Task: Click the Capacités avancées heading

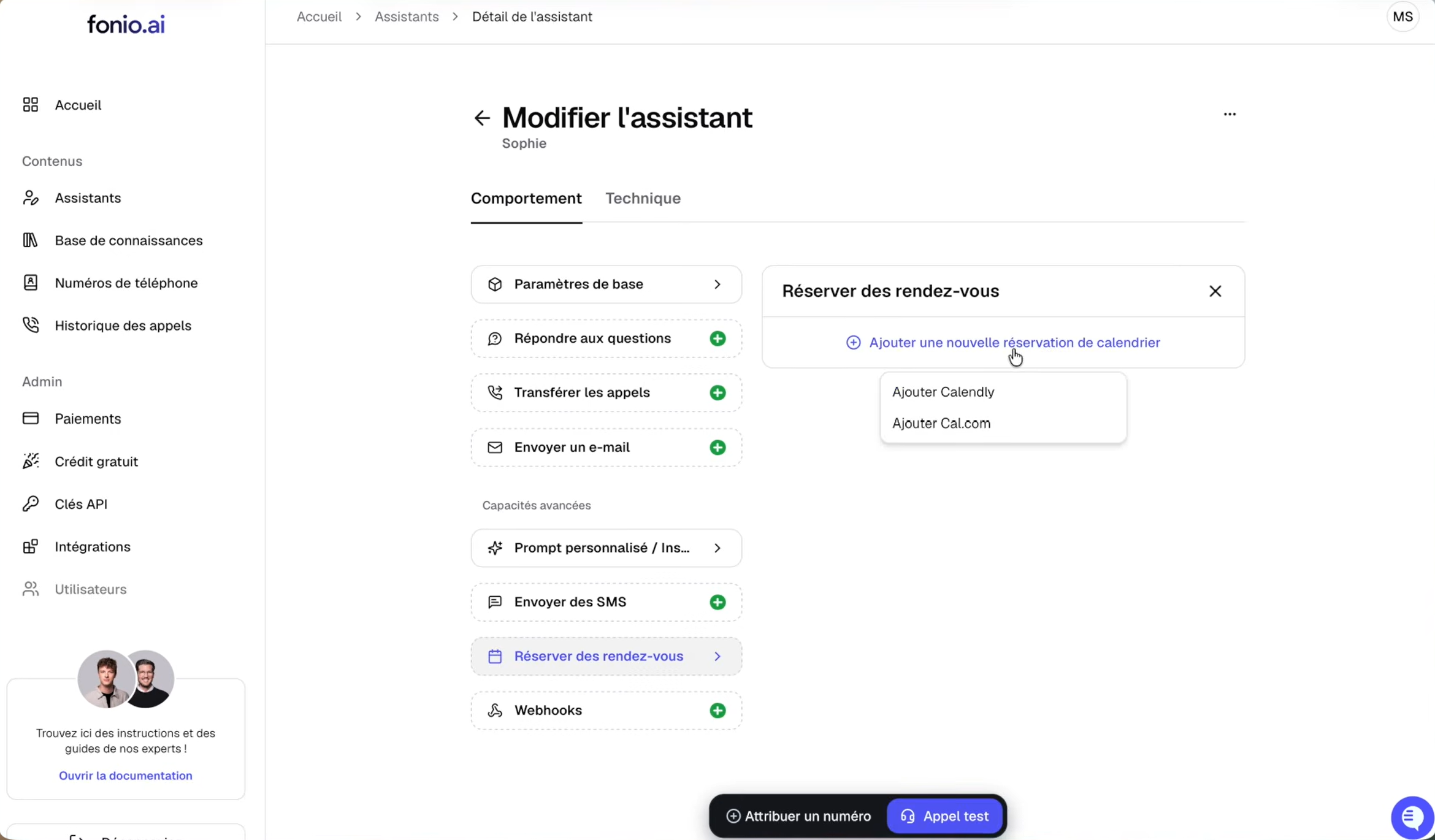Action: pyautogui.click(x=537, y=505)
